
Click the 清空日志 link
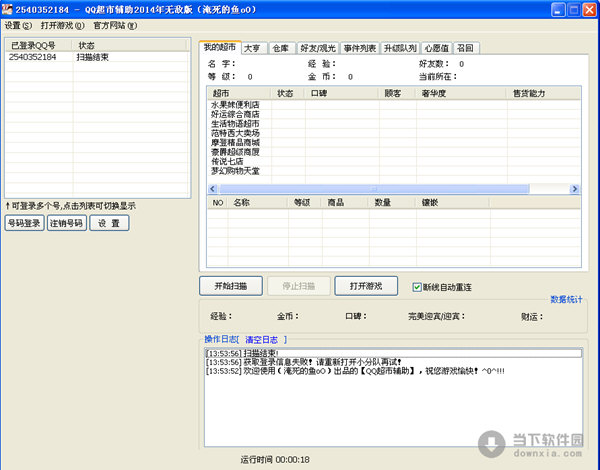261,339
